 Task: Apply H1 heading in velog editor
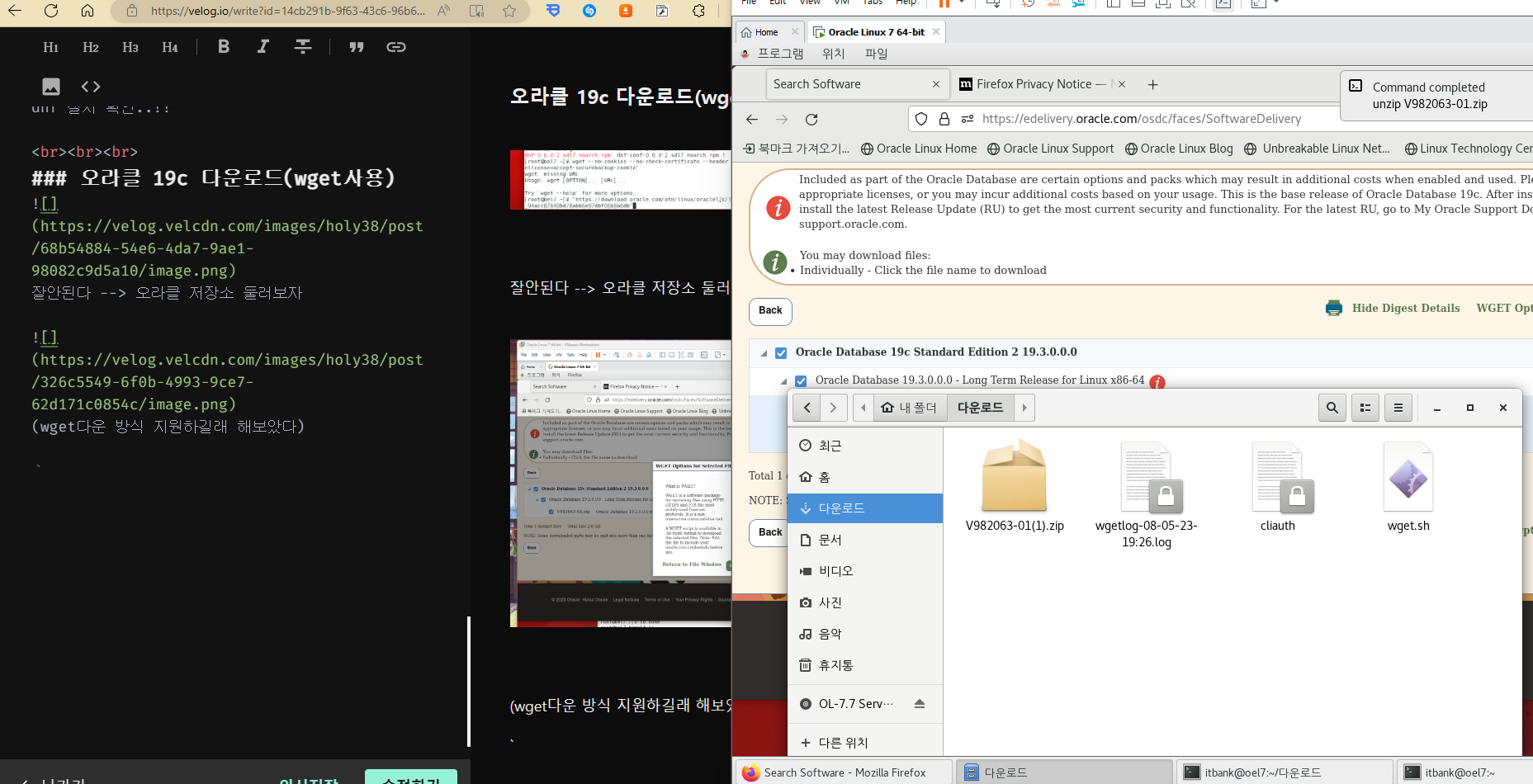coord(51,47)
